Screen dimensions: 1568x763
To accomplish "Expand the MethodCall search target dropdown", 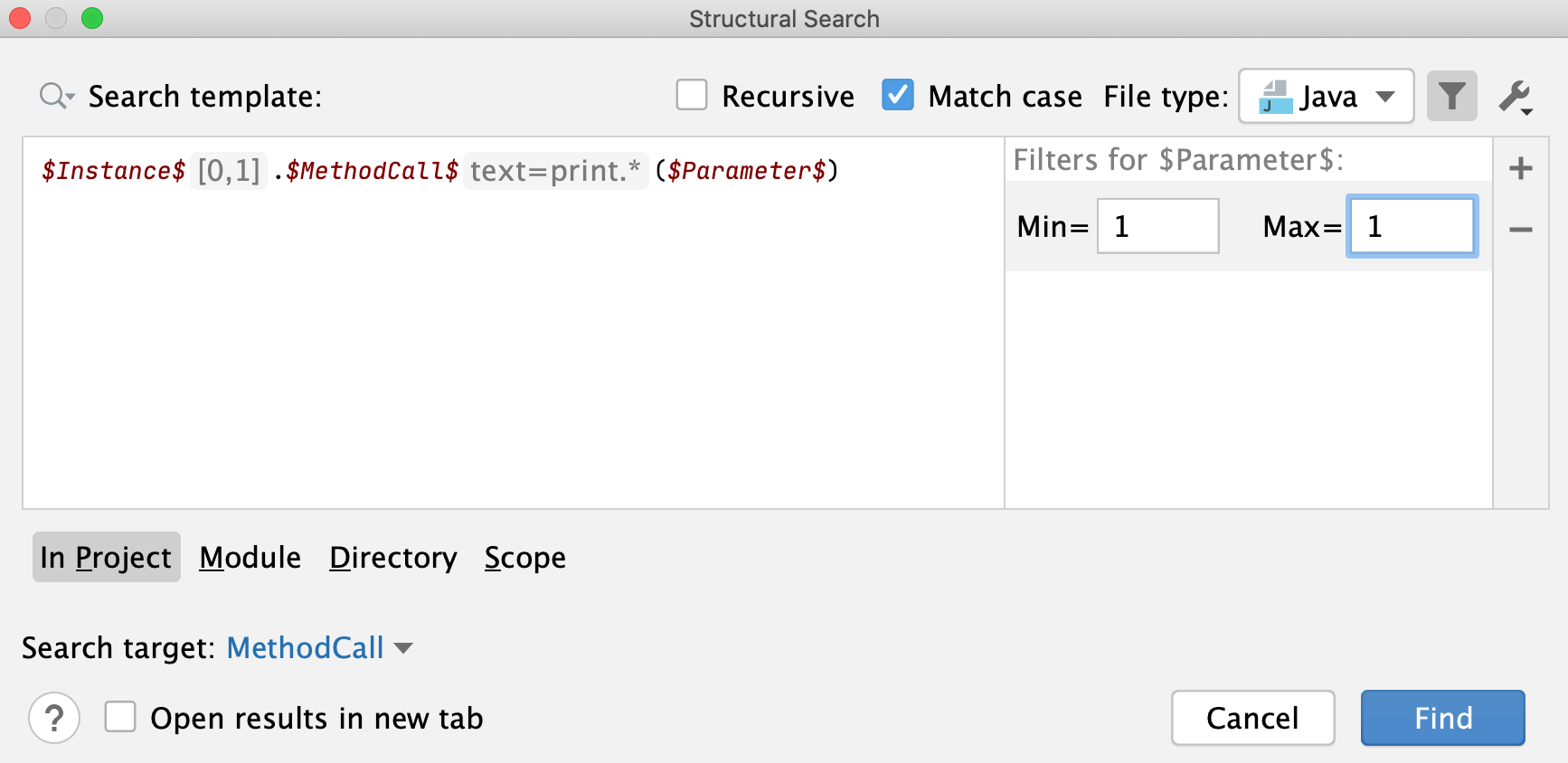I will coord(319,648).
